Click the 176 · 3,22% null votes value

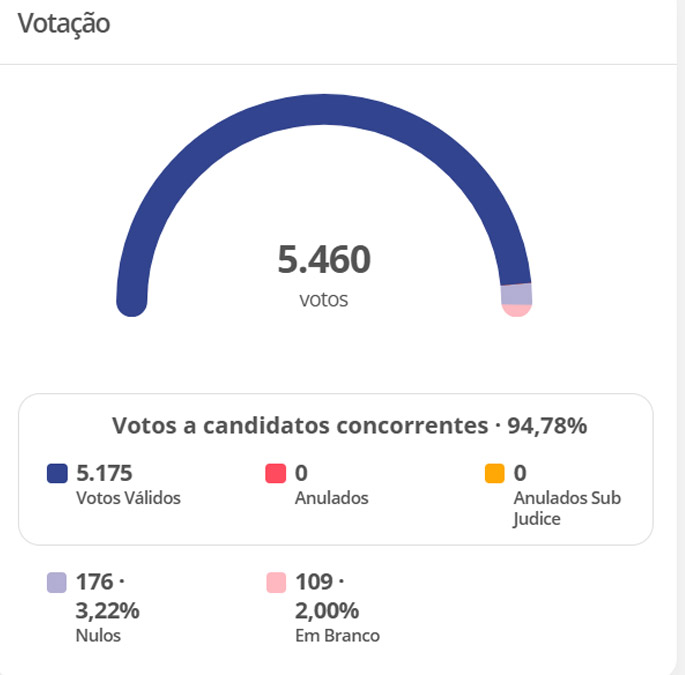[108, 595]
